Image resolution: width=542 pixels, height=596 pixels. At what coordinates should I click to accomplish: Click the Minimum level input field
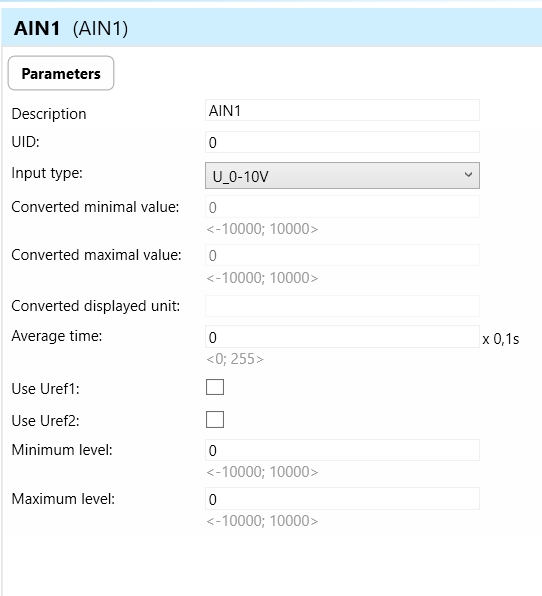pyautogui.click(x=342, y=450)
